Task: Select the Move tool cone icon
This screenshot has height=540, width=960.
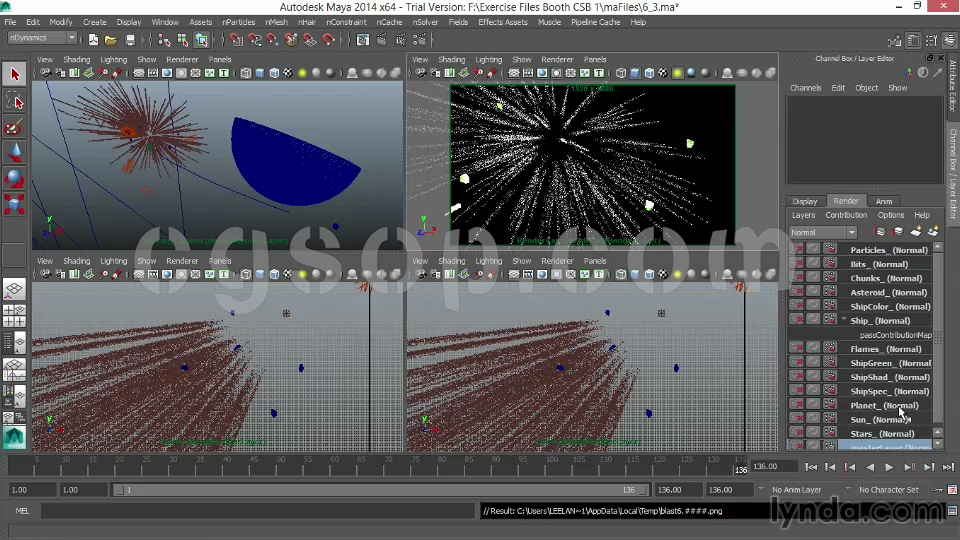Action: [x=15, y=153]
